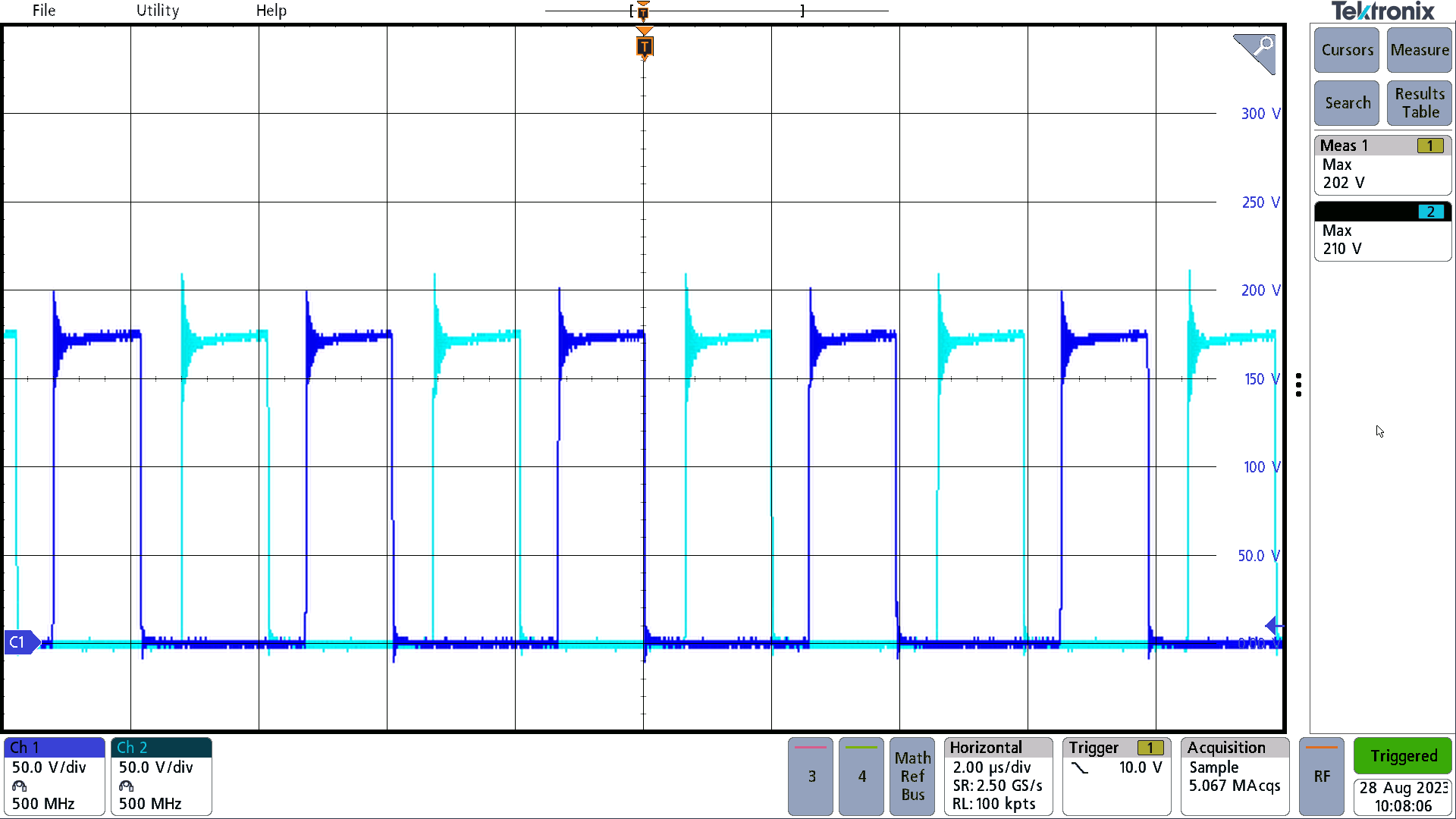Screen dimensions: 1456x819
Task: Click the 100 V scale label
Action: click(x=1262, y=467)
